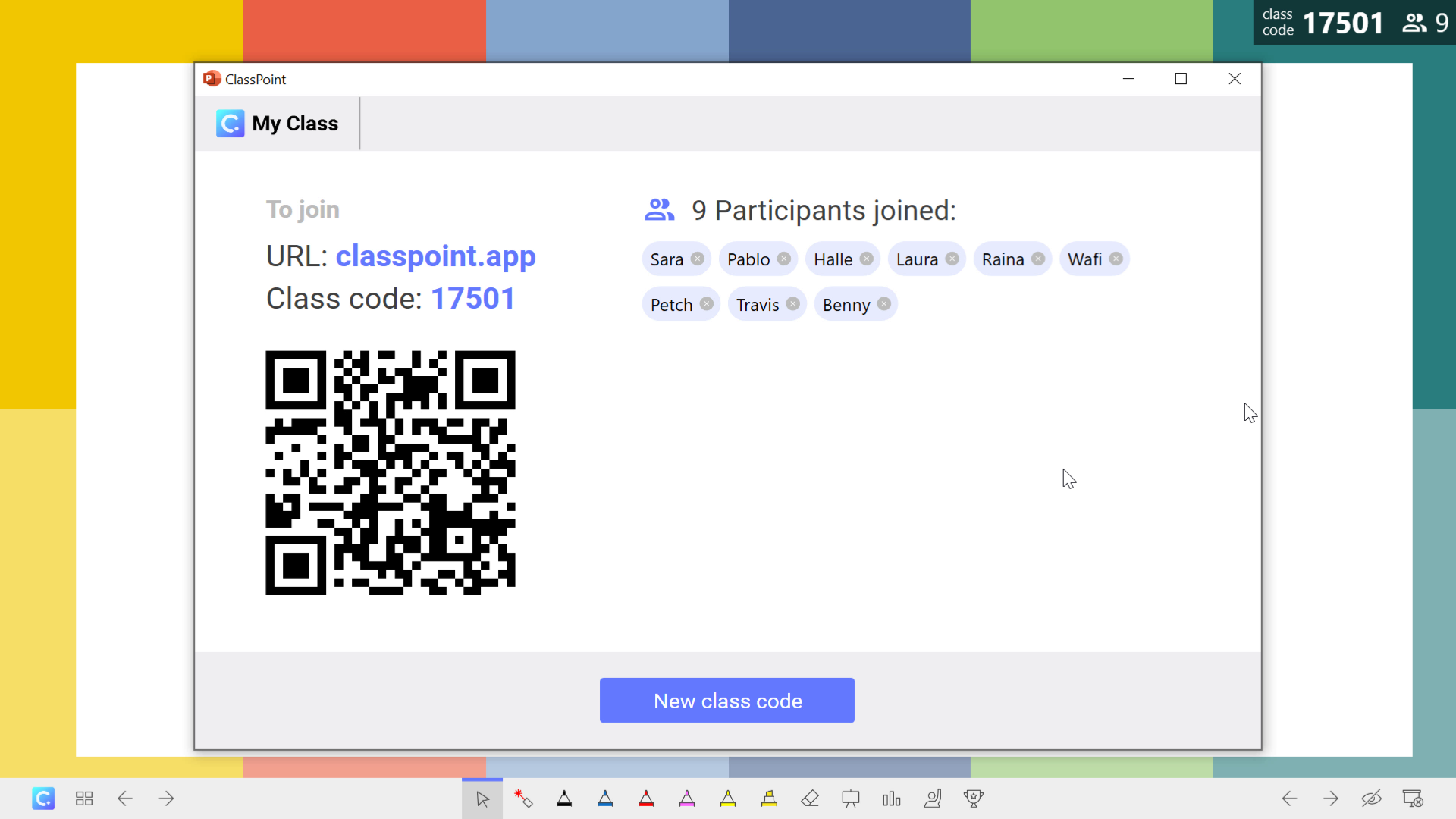Image resolution: width=1456 pixels, height=819 pixels.
Task: Click the New class code button
Action: click(x=728, y=700)
